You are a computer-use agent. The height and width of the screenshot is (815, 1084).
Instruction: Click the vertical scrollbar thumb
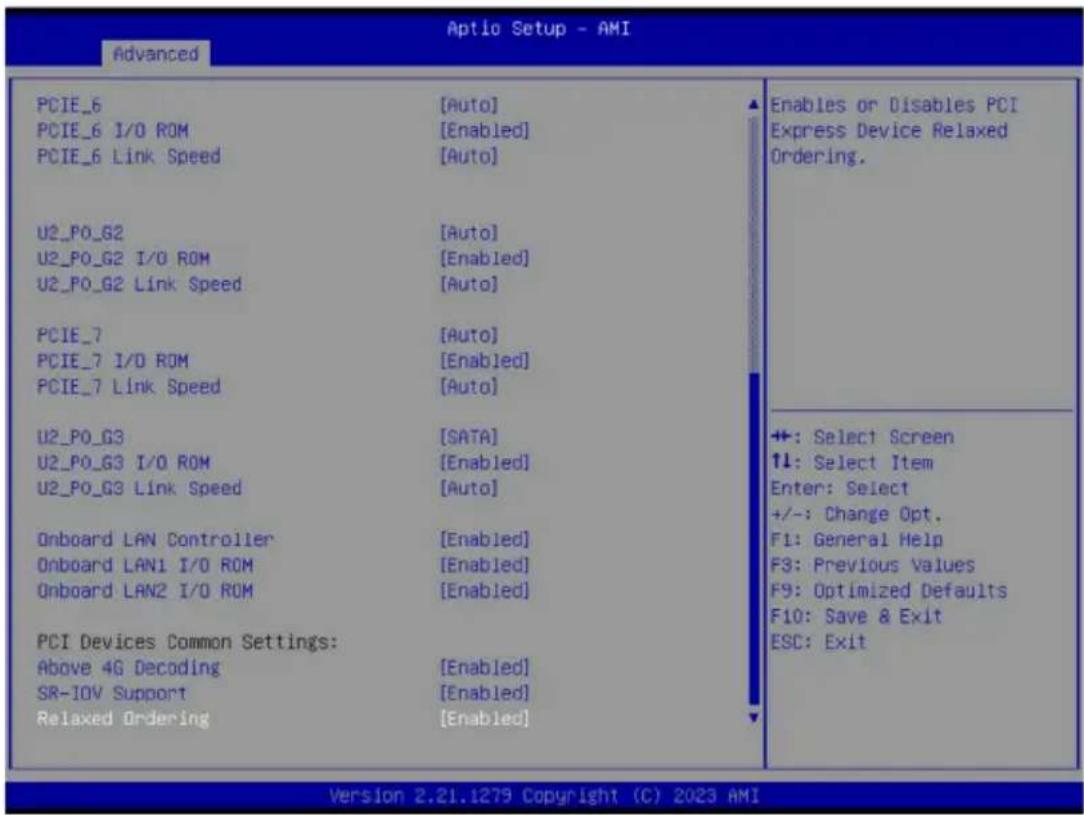(x=754, y=539)
